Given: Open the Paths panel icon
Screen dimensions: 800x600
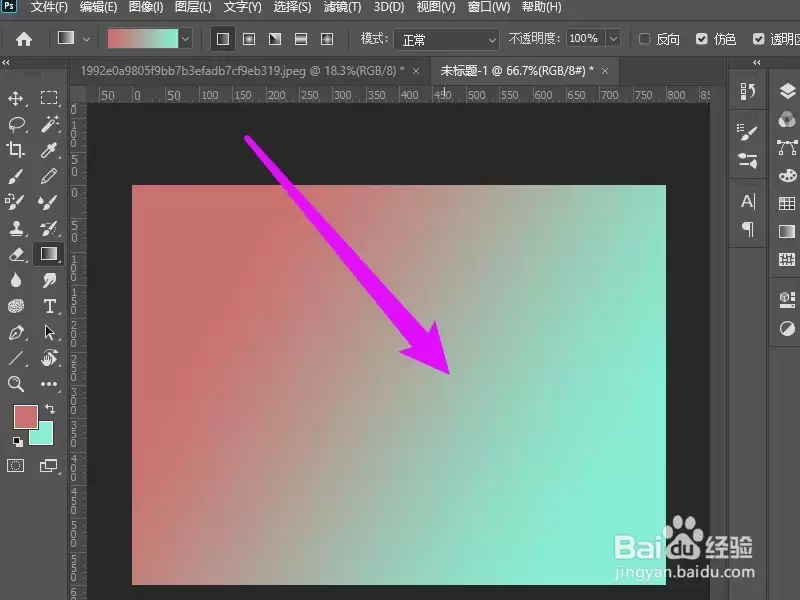Looking at the screenshot, I should coord(787,147).
